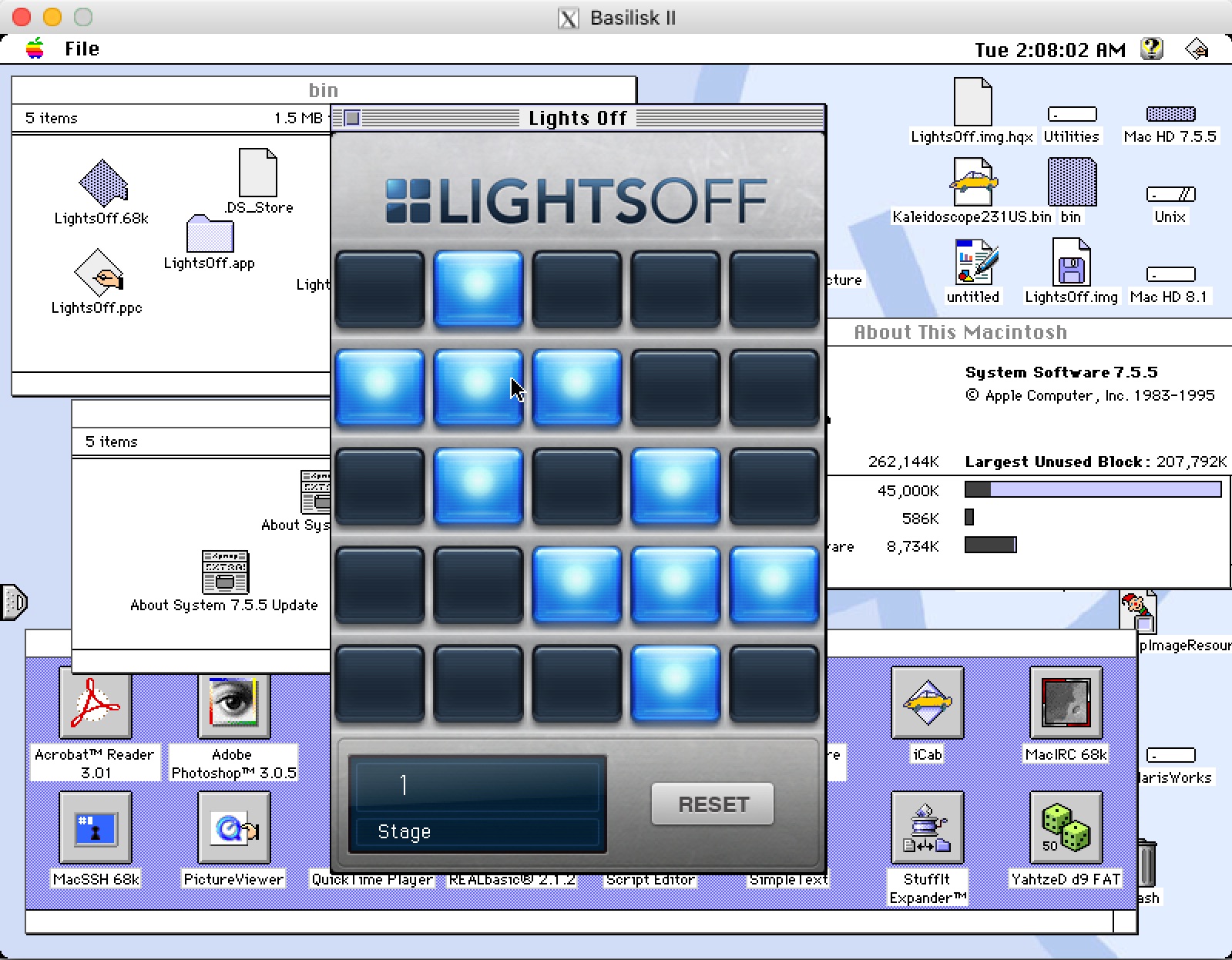Viewport: 1232px width, 960px height.
Task: Select the REALbasic 2.1.2 launcher label
Action: coord(512,879)
